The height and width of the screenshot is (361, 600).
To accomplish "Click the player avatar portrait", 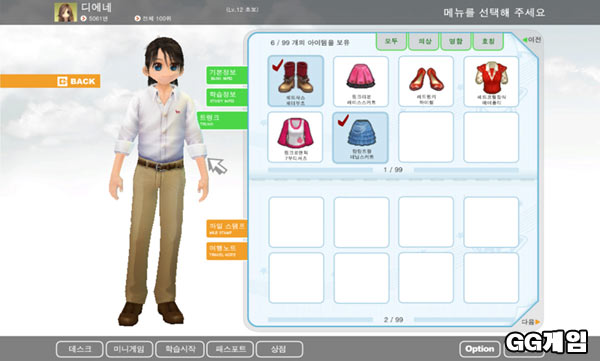I will 65,12.
